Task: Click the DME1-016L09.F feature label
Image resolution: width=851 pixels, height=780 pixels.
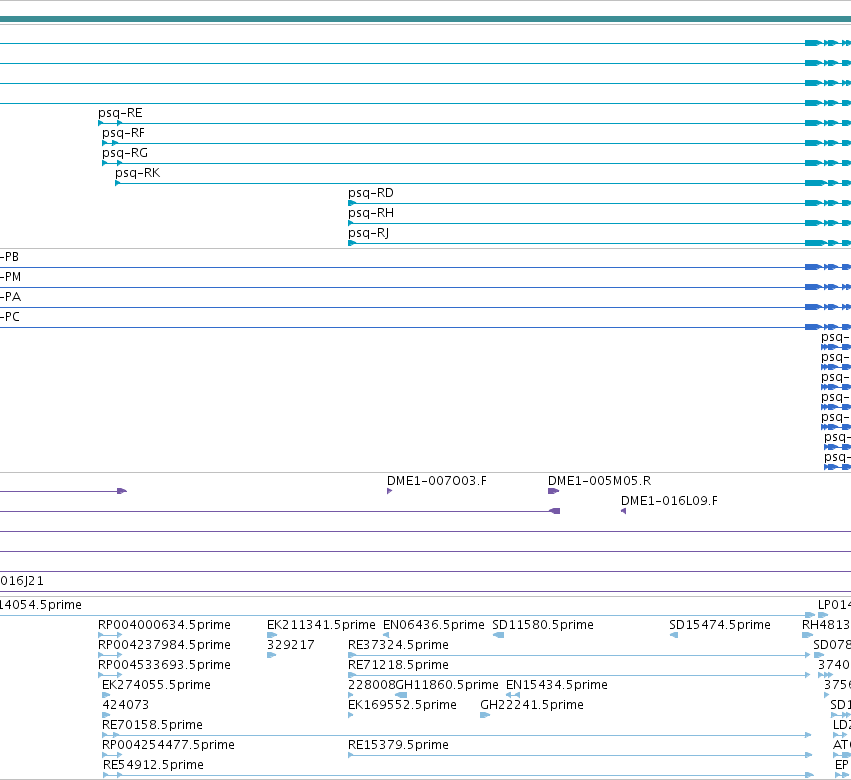Action: click(669, 501)
